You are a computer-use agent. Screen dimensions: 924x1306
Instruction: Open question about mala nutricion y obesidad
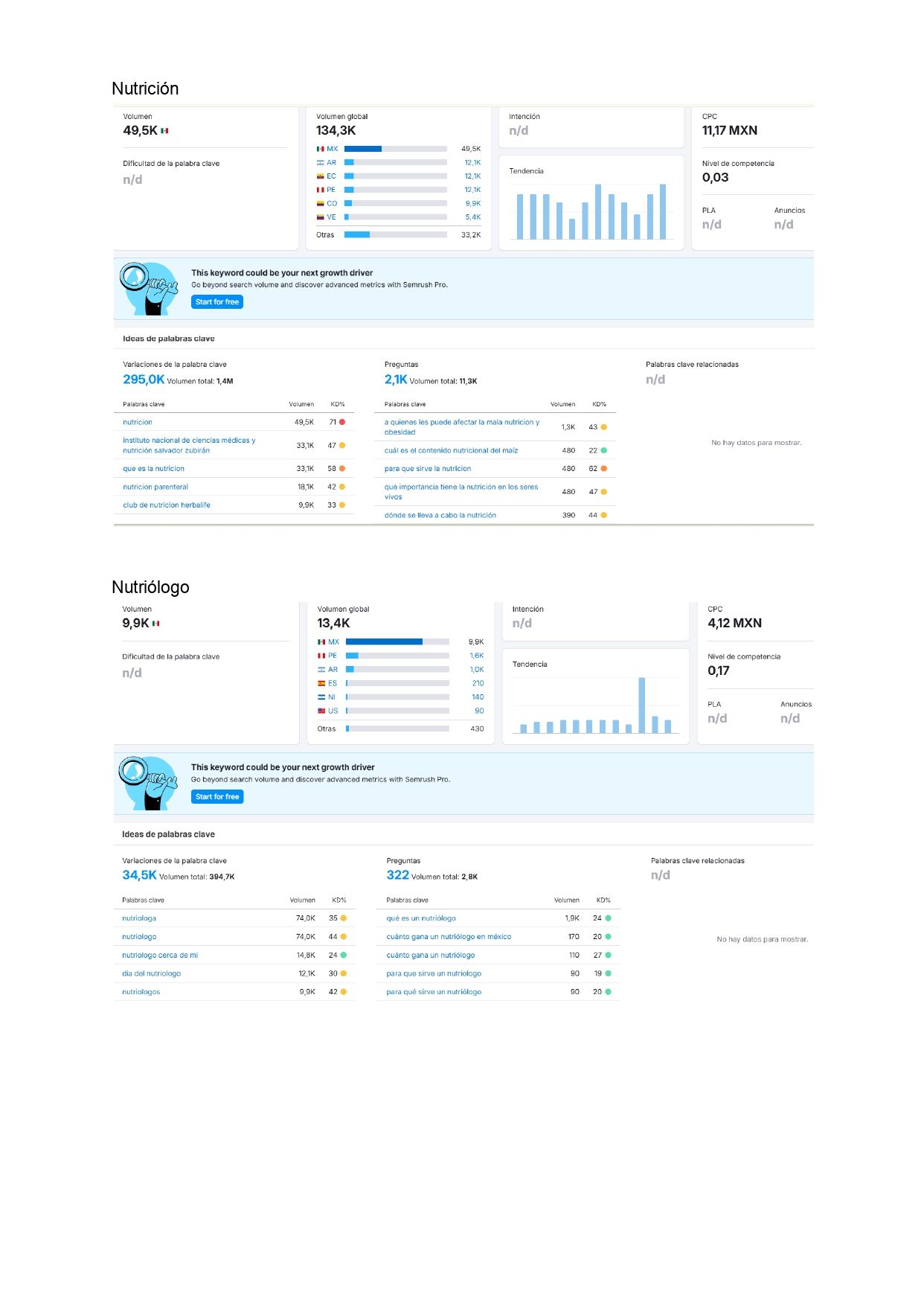[462, 427]
